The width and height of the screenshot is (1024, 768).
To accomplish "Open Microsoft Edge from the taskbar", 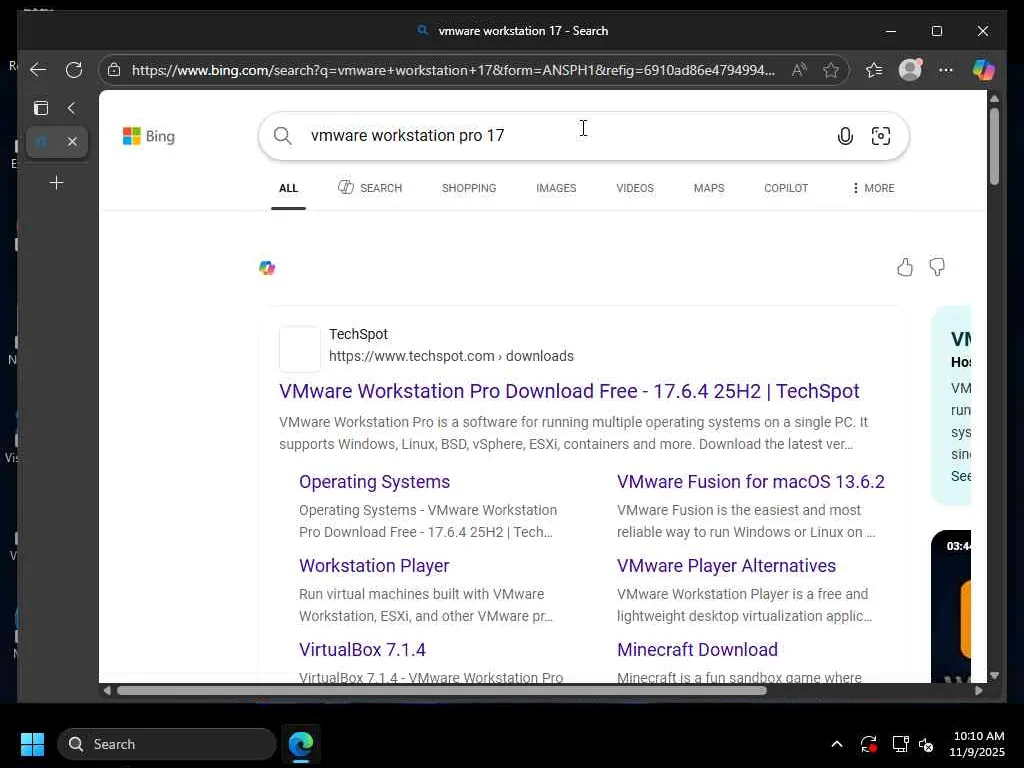I will [x=300, y=744].
